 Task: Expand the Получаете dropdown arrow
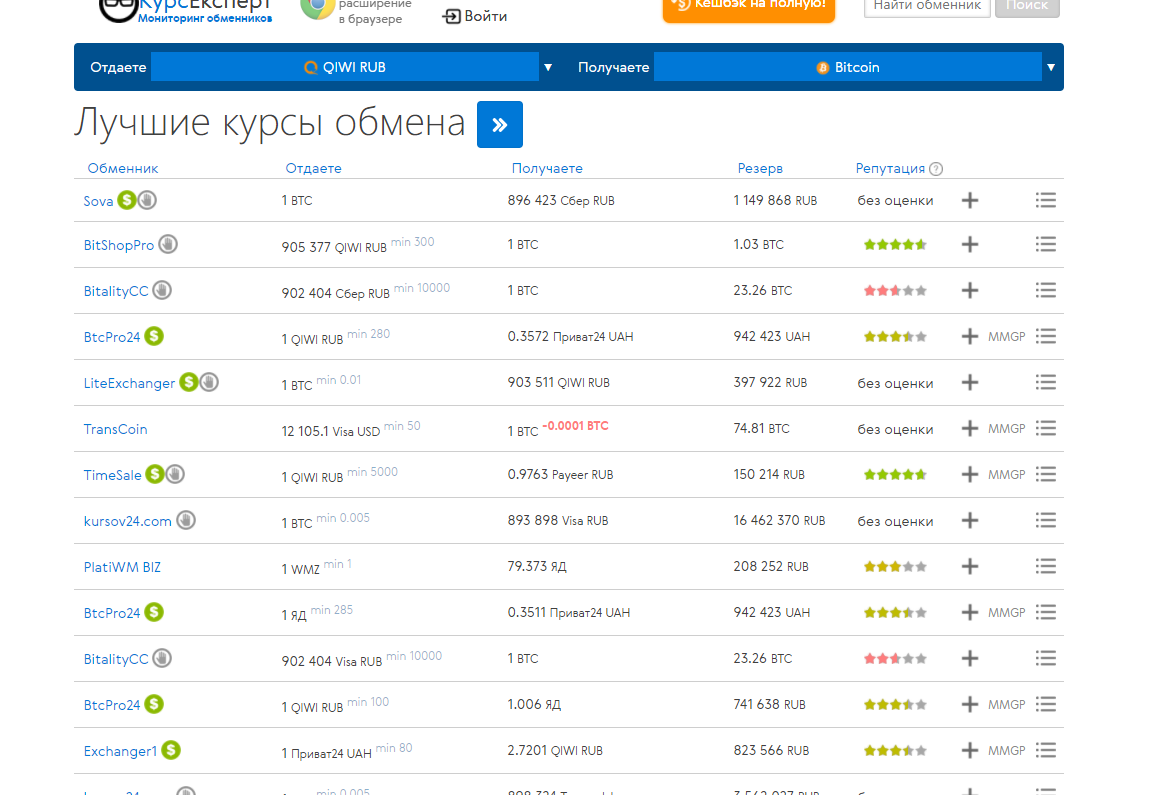coord(1051,68)
